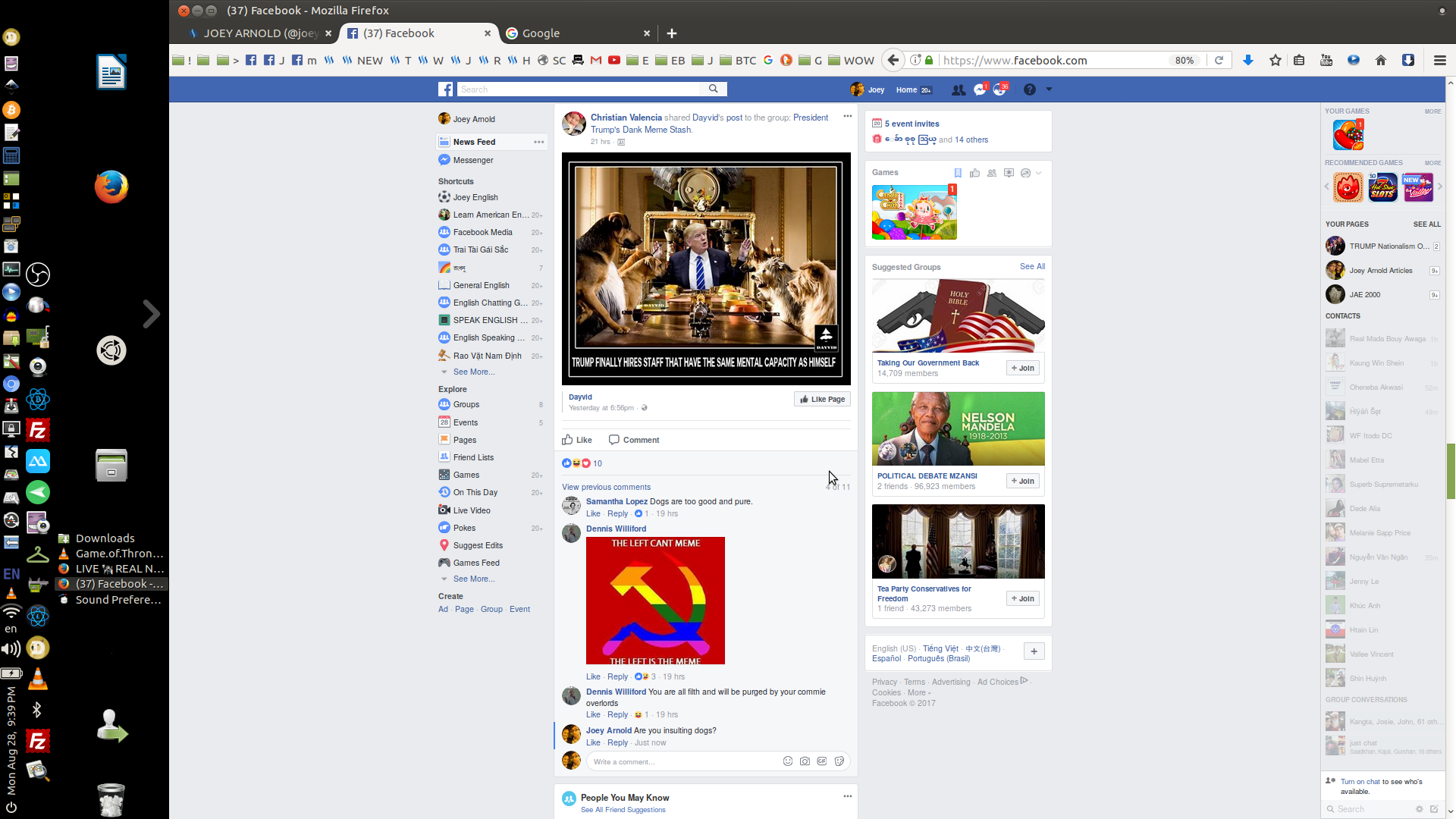Insert a GIF using the GIF comment icon
Viewport: 1456px width, 819px height.
click(x=822, y=761)
